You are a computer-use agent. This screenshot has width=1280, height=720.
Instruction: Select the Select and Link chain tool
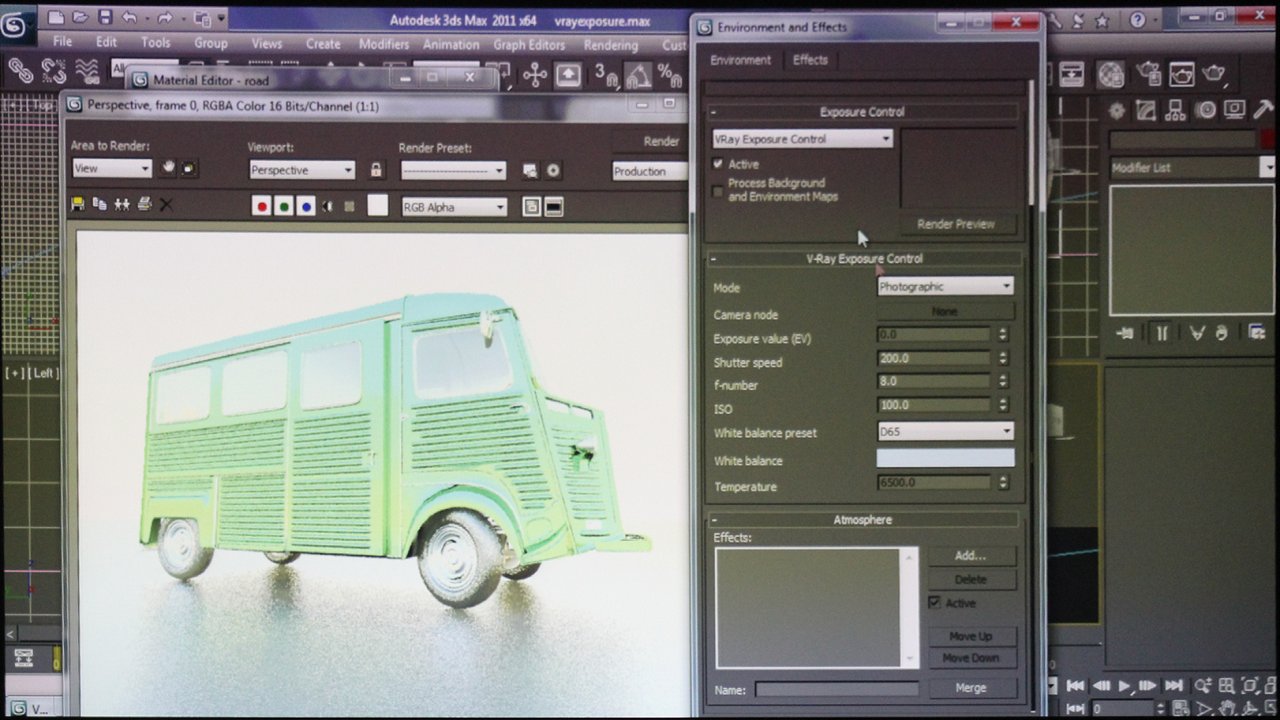point(20,70)
